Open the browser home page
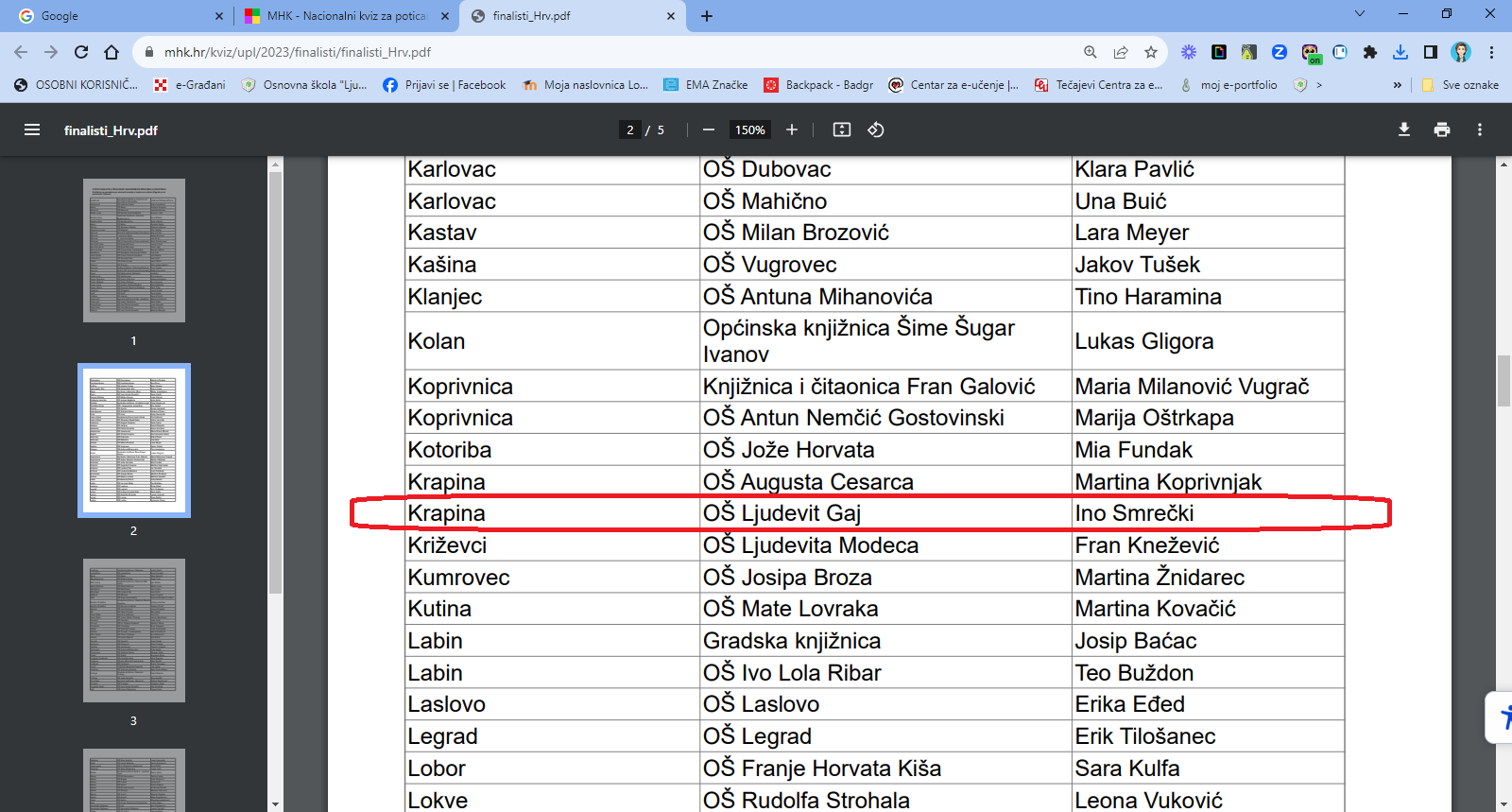Screen dimensions: 1512x812 point(112,52)
